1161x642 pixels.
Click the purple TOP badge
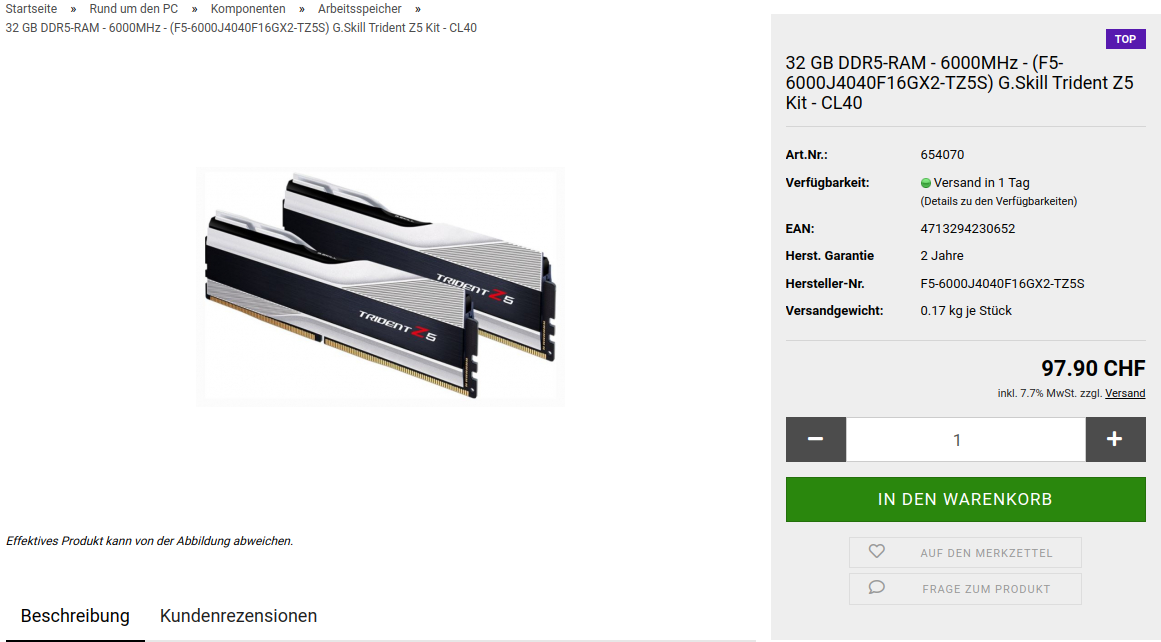click(1125, 39)
